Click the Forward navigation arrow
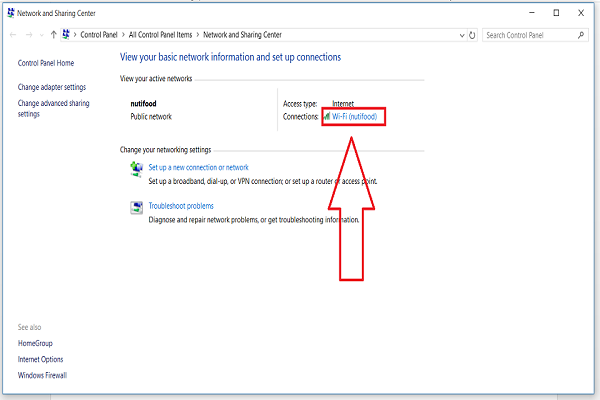 [29, 35]
